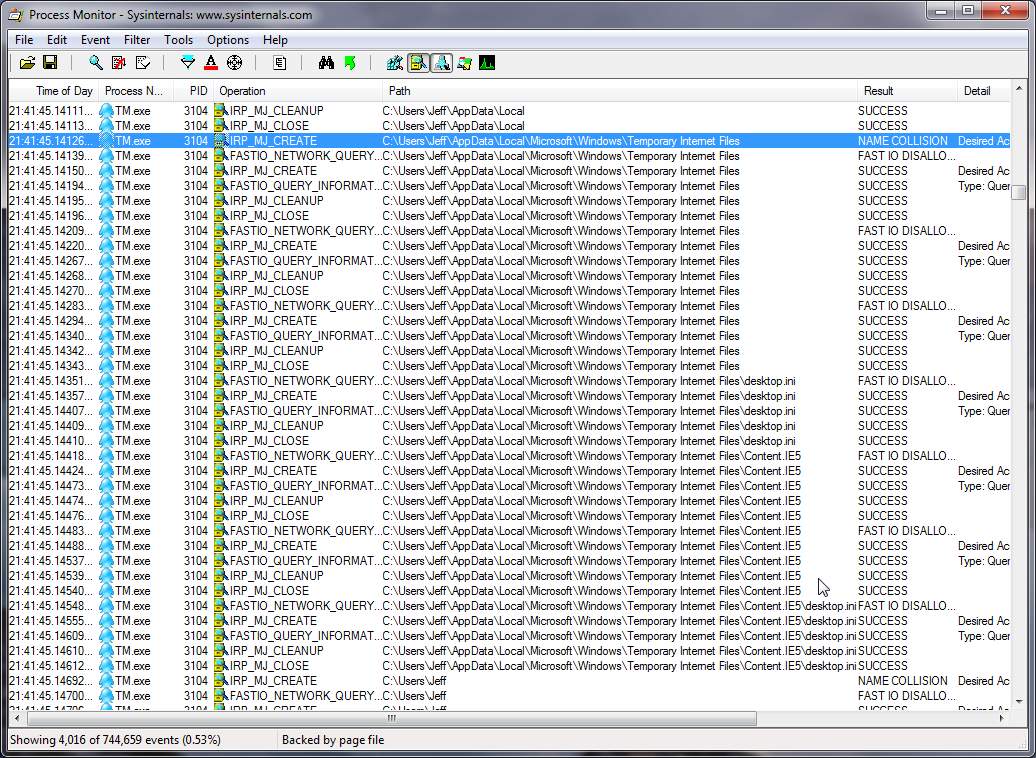Viewport: 1036px width, 758px height.
Task: Sort by the Operation column header
Action: [x=298, y=91]
